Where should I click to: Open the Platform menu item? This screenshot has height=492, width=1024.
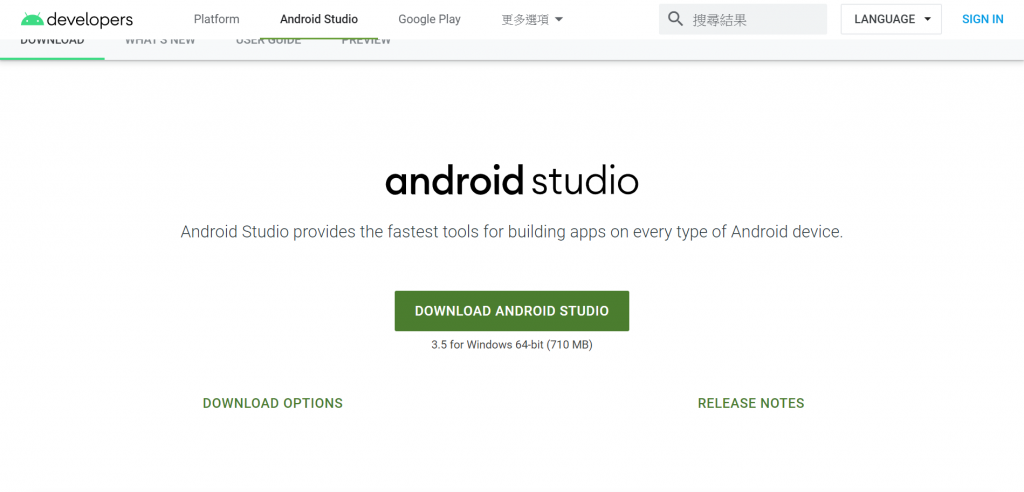[x=216, y=19]
